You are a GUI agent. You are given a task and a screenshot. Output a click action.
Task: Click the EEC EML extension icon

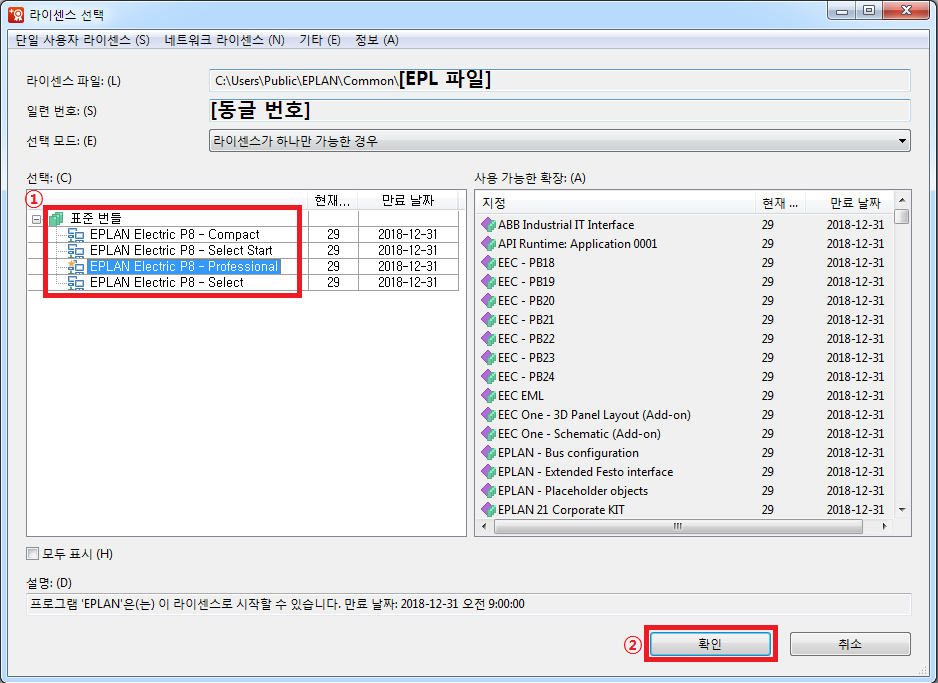pos(488,396)
